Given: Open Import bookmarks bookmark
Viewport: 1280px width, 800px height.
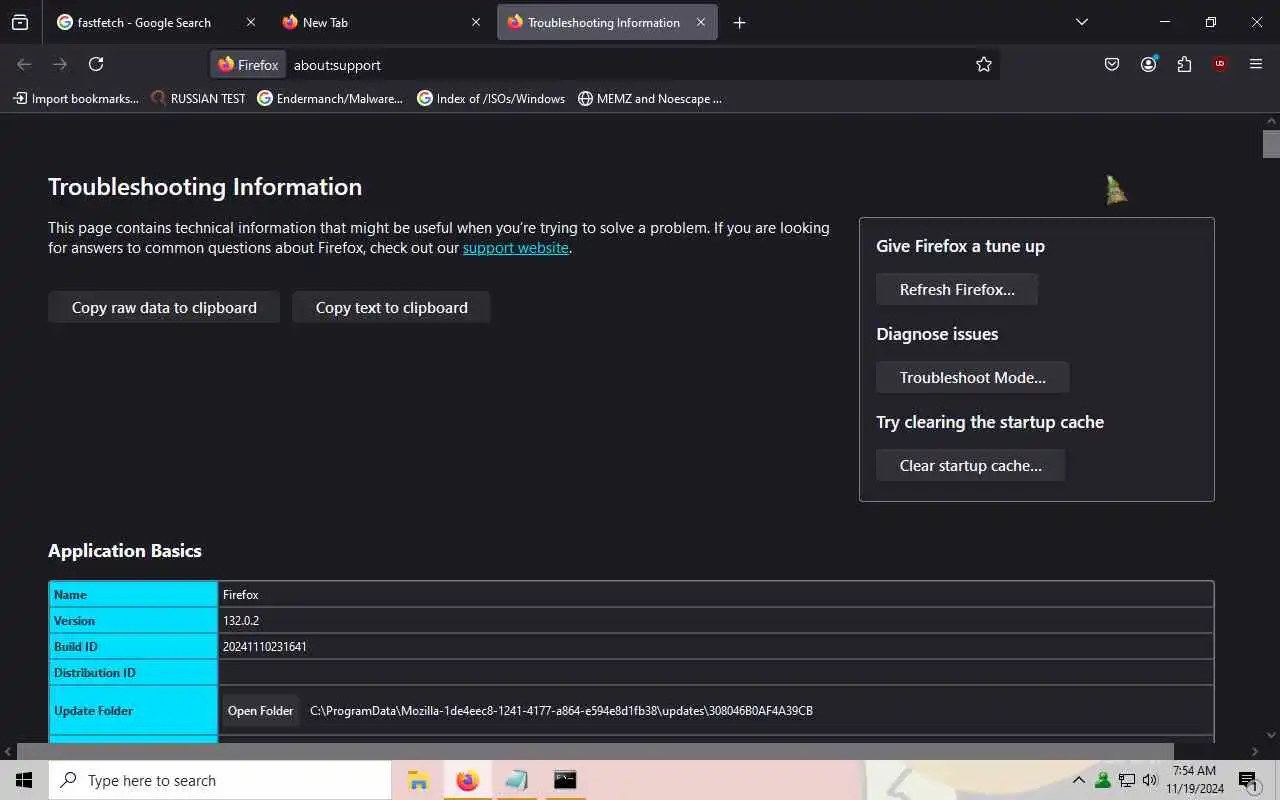Looking at the screenshot, I should point(76,99).
